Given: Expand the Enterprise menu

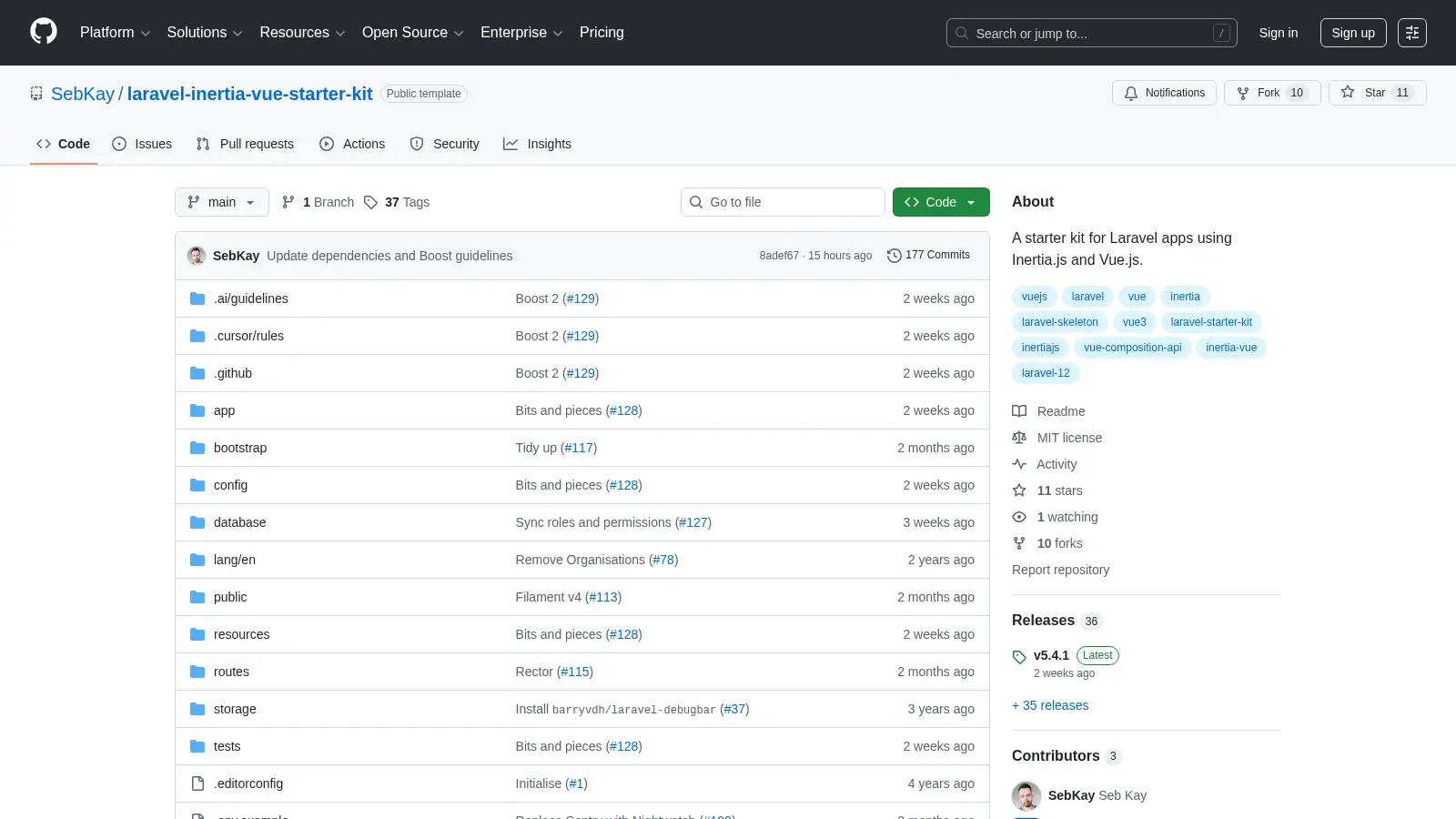Looking at the screenshot, I should 521,33.
